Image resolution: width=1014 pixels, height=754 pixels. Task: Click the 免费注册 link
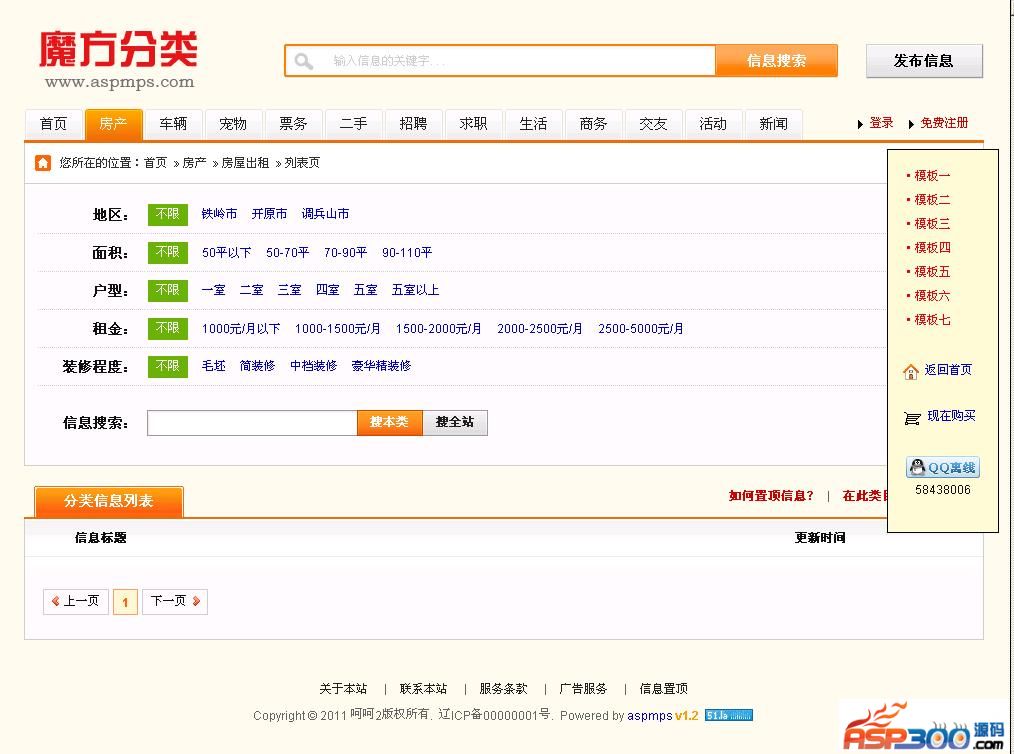point(944,123)
